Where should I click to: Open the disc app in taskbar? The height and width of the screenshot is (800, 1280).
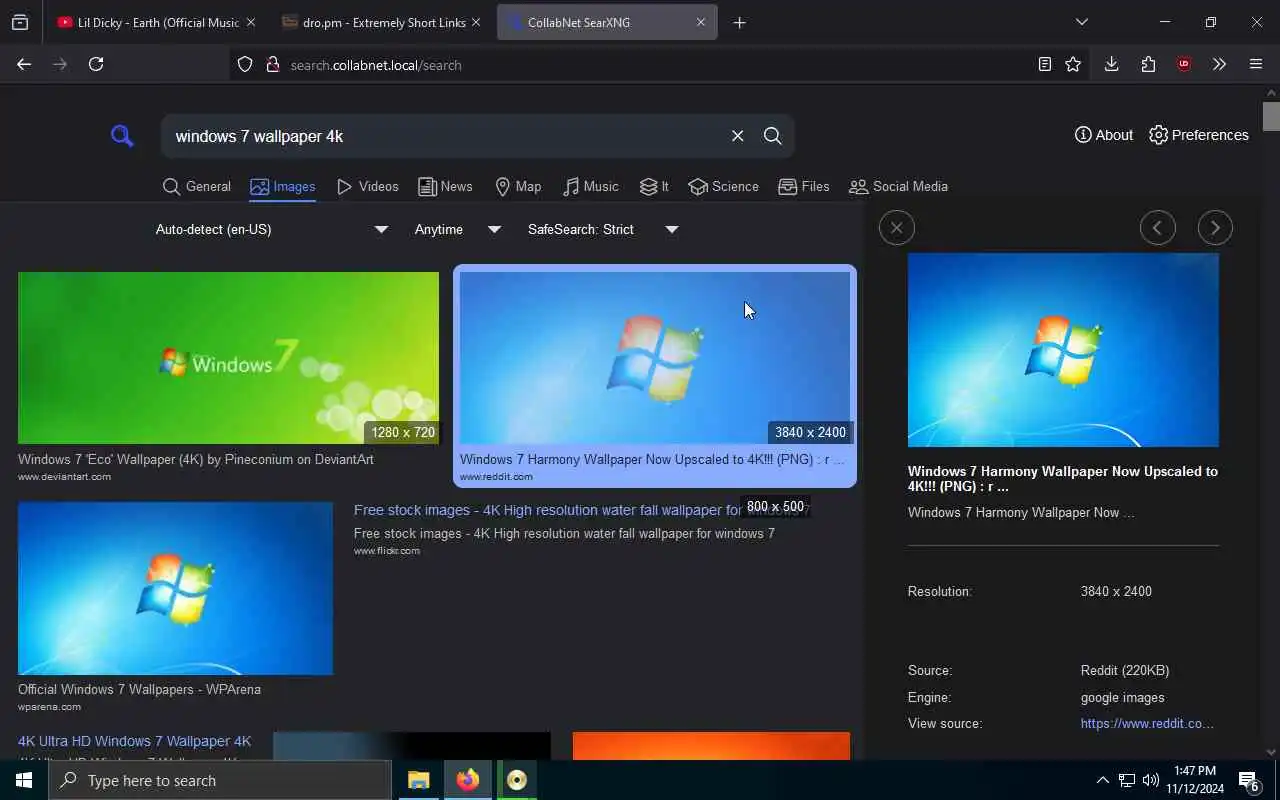516,780
